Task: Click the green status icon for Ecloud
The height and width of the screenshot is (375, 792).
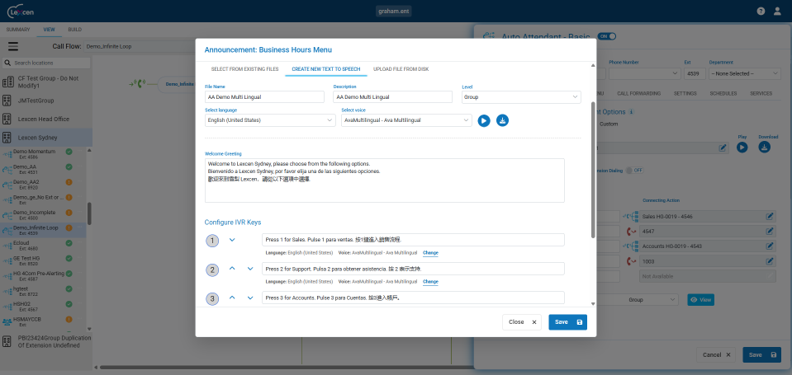Action: (x=69, y=243)
